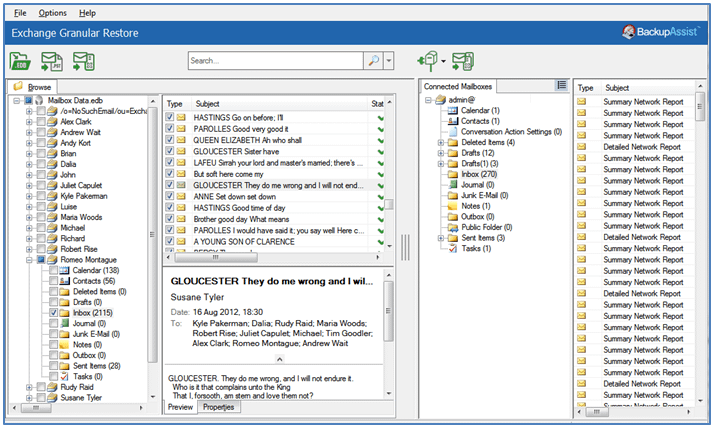
Task: Click in the Search input field
Action: click(275, 61)
